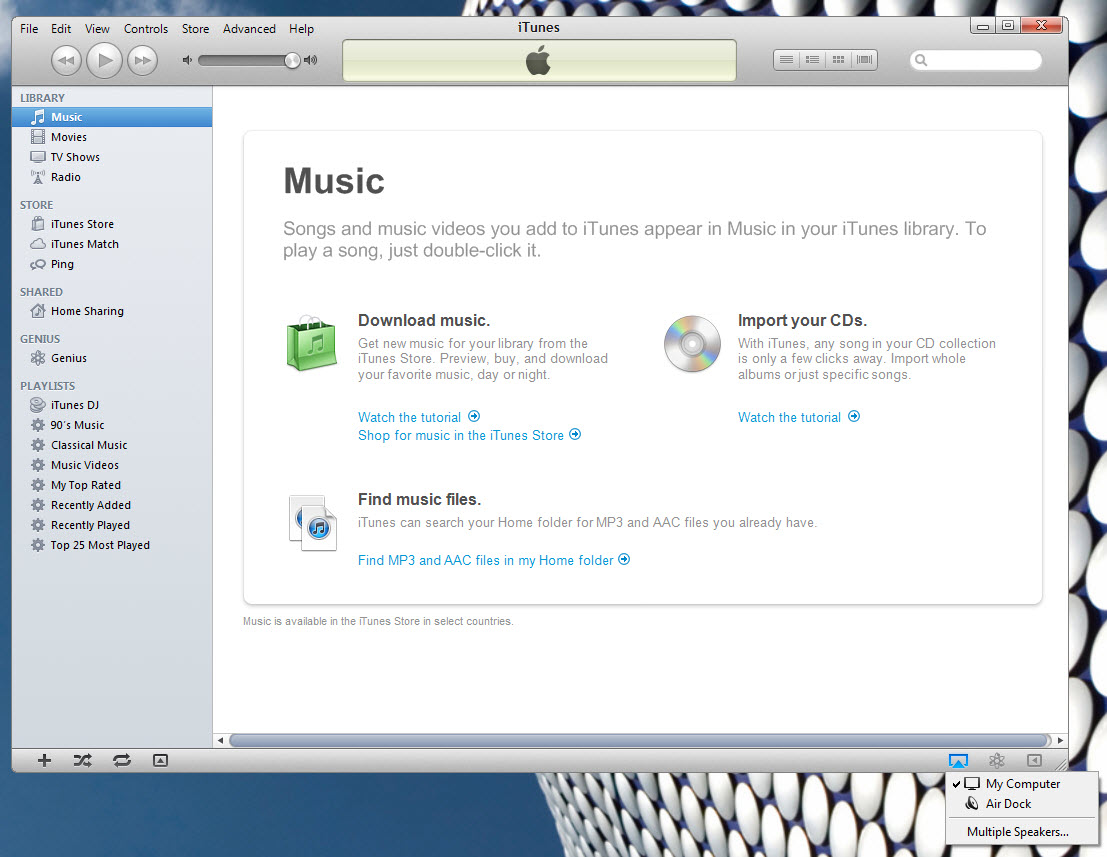Screen dimensions: 1107x857
Task: Click the green iTunes Store shopping bag icon
Action: tap(311, 344)
